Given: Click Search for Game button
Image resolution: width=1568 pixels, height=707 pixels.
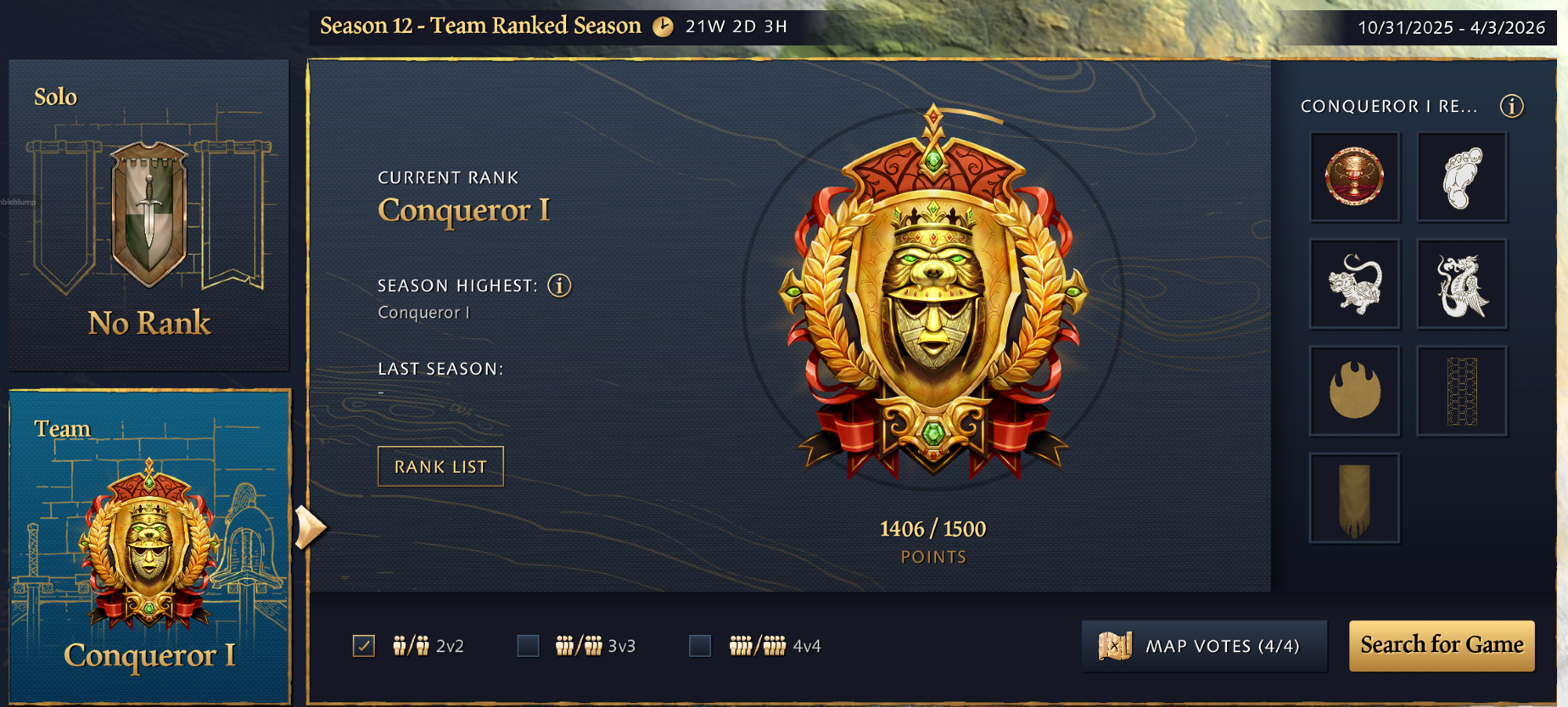Looking at the screenshot, I should pyautogui.click(x=1442, y=646).
